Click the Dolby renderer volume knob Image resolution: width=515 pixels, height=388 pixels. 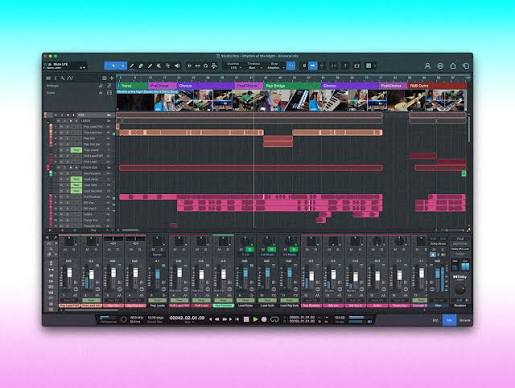pos(460,288)
